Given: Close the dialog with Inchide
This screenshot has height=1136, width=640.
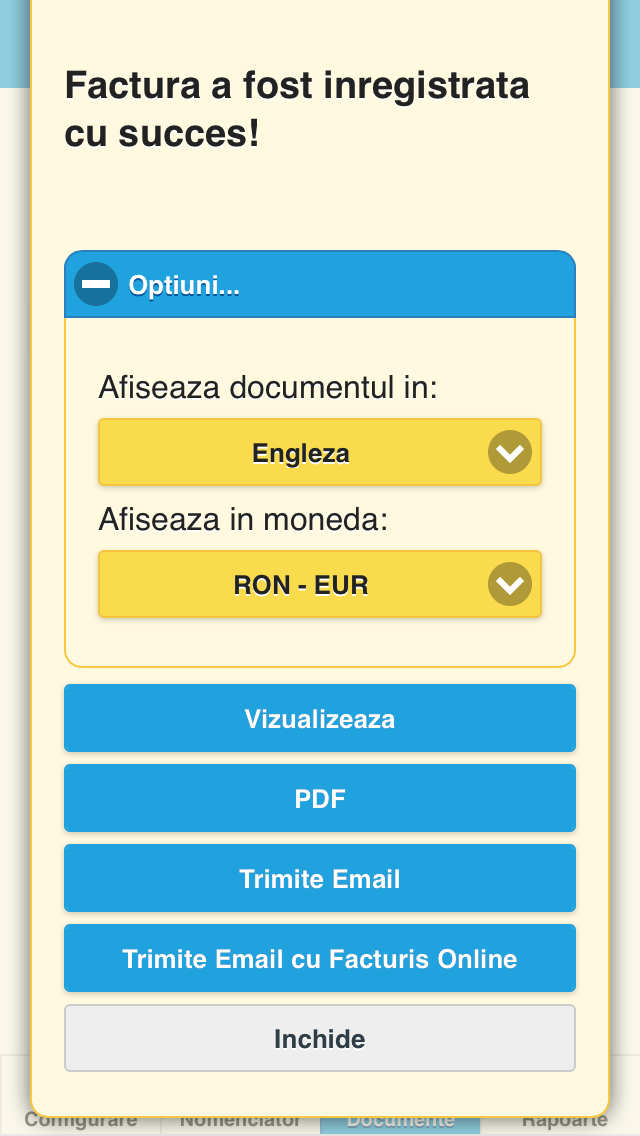Looking at the screenshot, I should tap(320, 1038).
